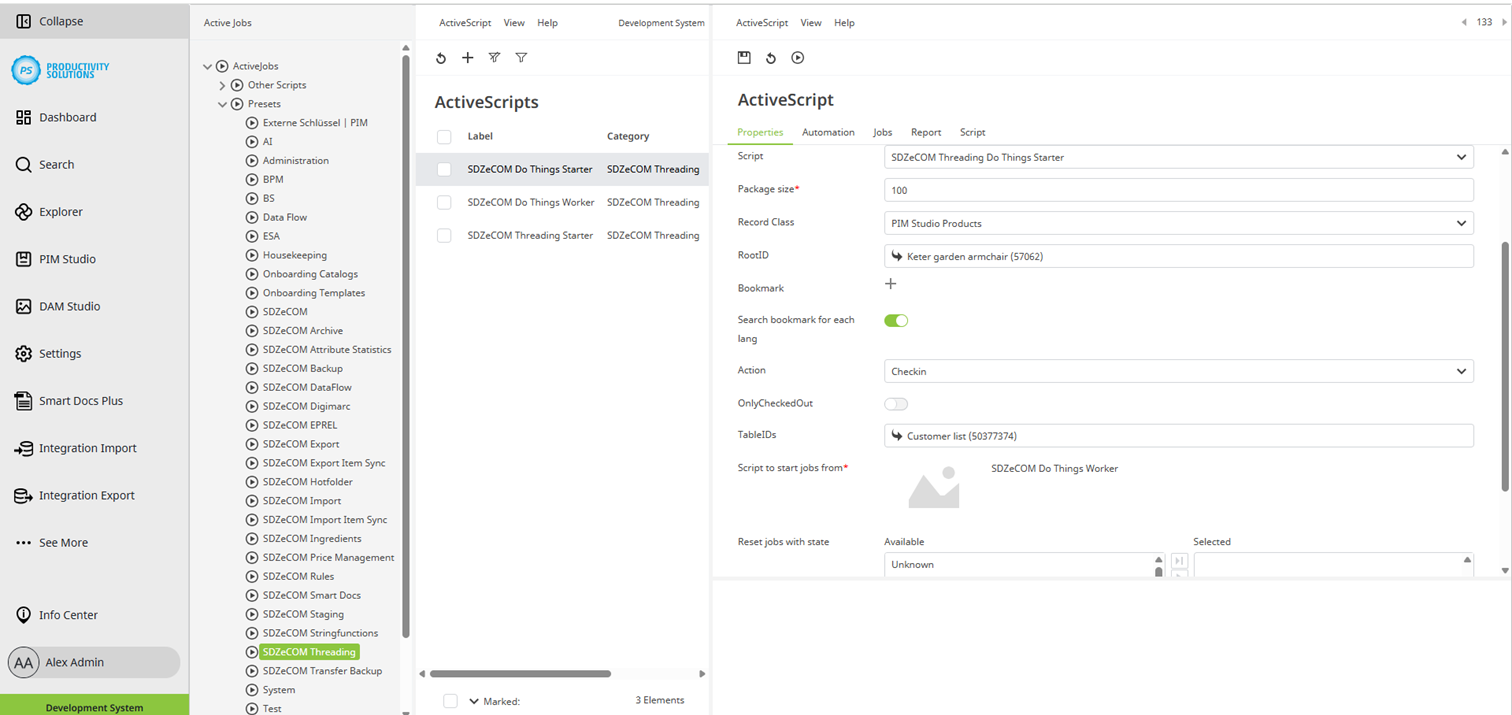Screen dimensions: 1512x715
Task: Open the View menu of ActiveScript
Action: [x=811, y=22]
